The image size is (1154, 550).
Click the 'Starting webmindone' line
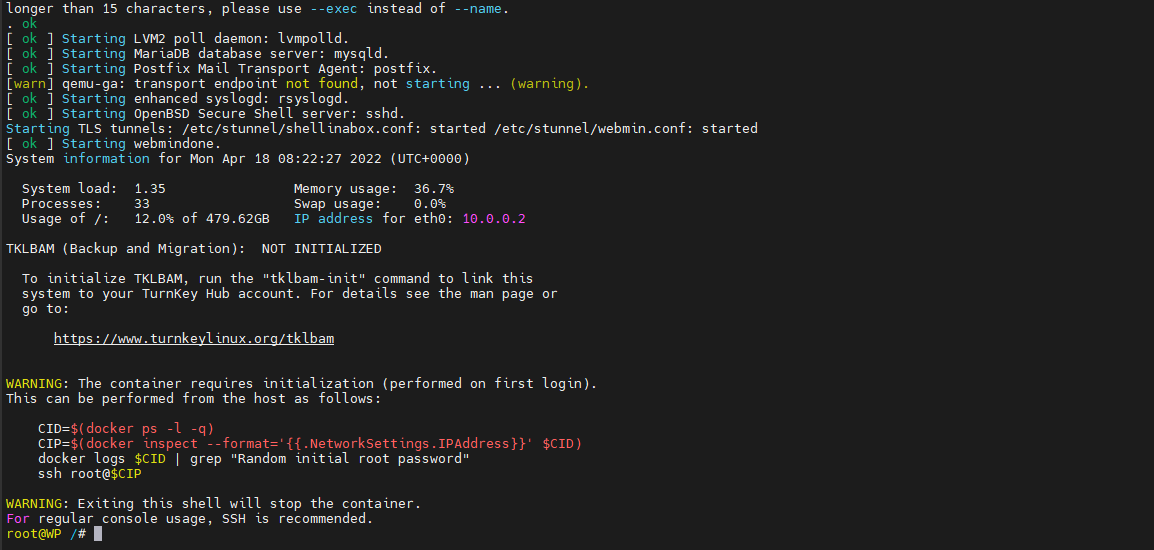pos(113,144)
